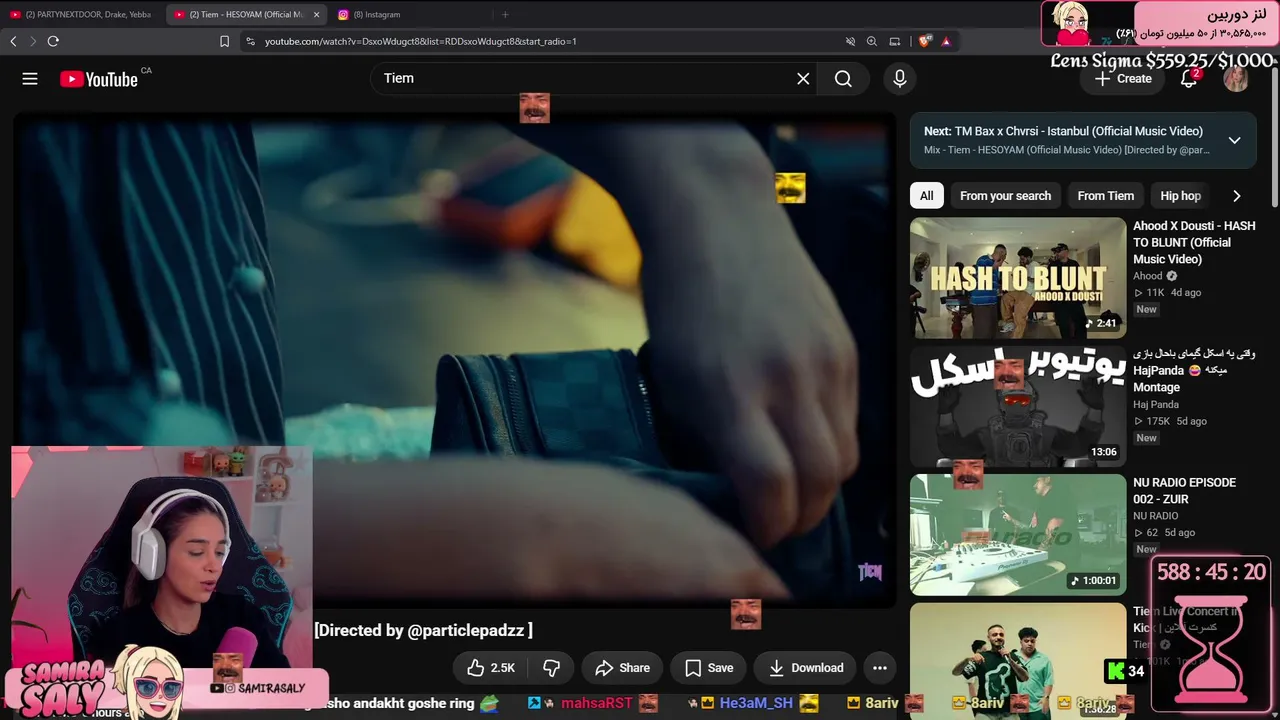The image size is (1280, 720).
Task: Visit the Haj Panda channel
Action: [1156, 404]
